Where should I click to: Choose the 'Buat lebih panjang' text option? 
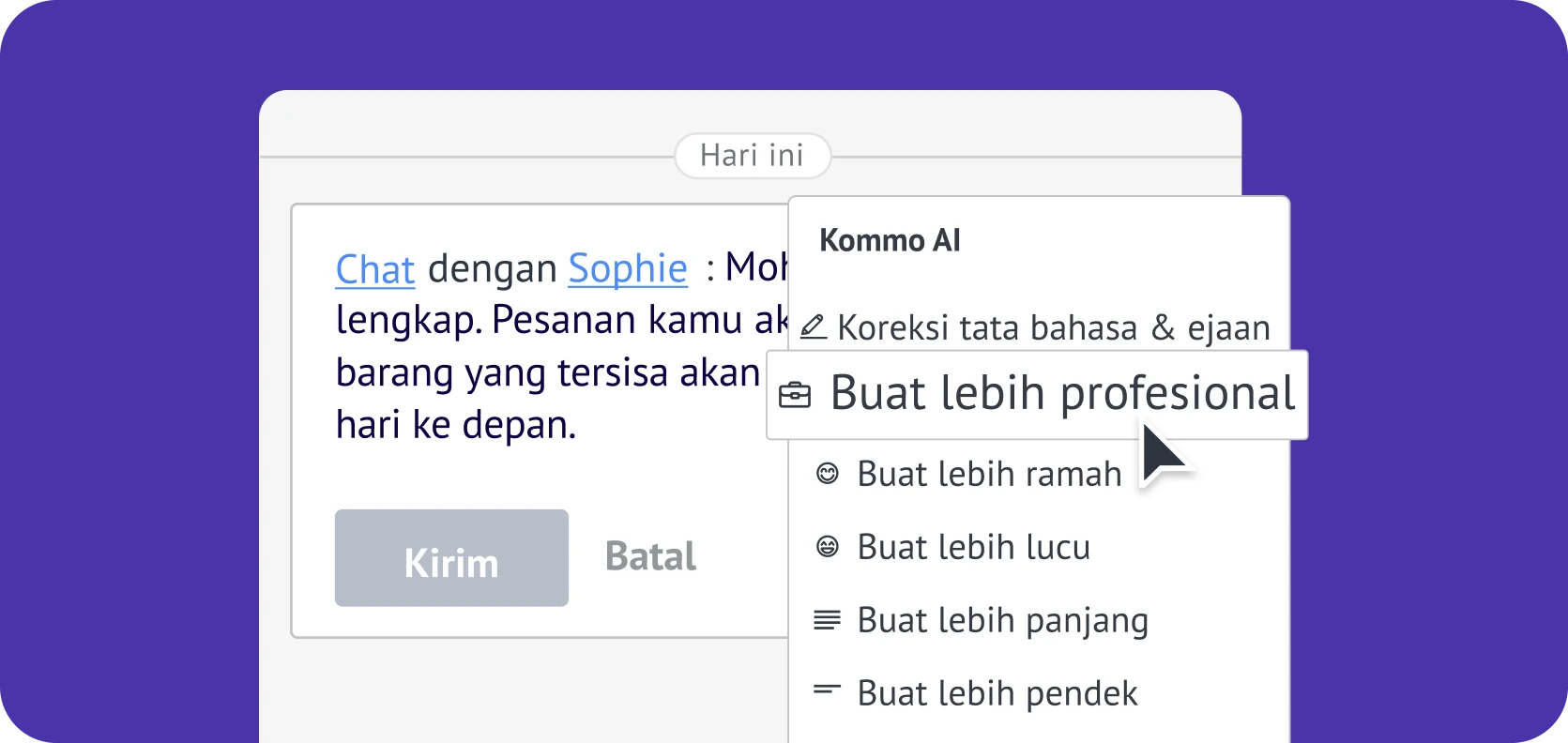click(1002, 620)
